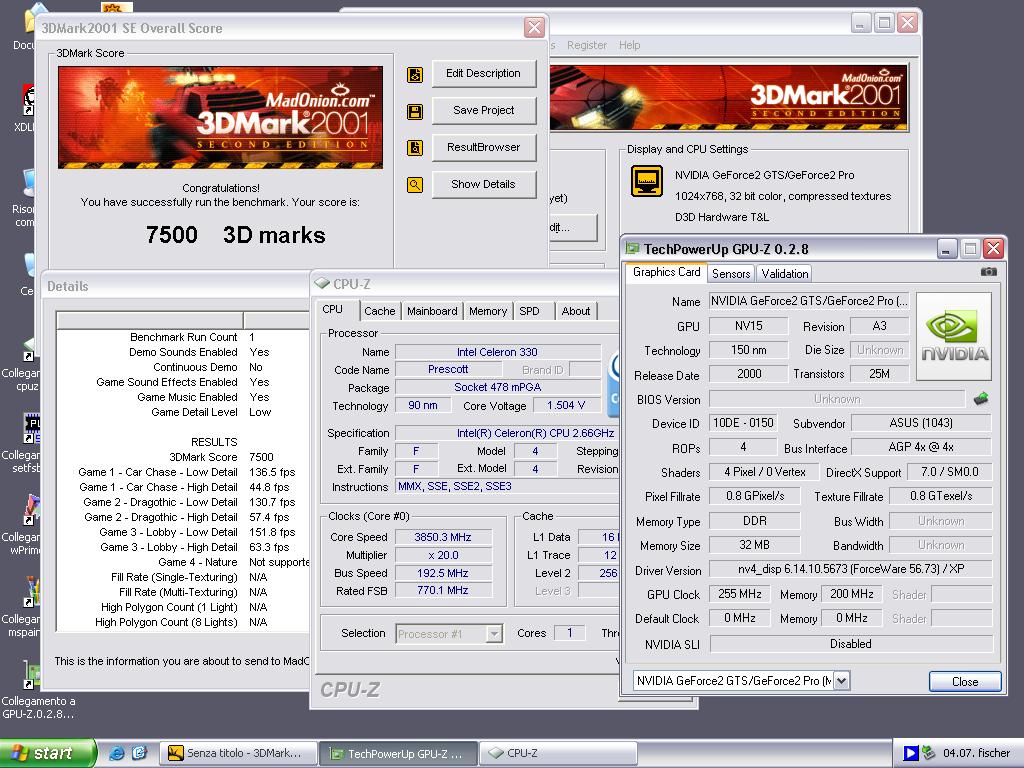The width and height of the screenshot is (1024, 768).
Task: Click the Memory Size 32 MB value
Action: click(754, 545)
